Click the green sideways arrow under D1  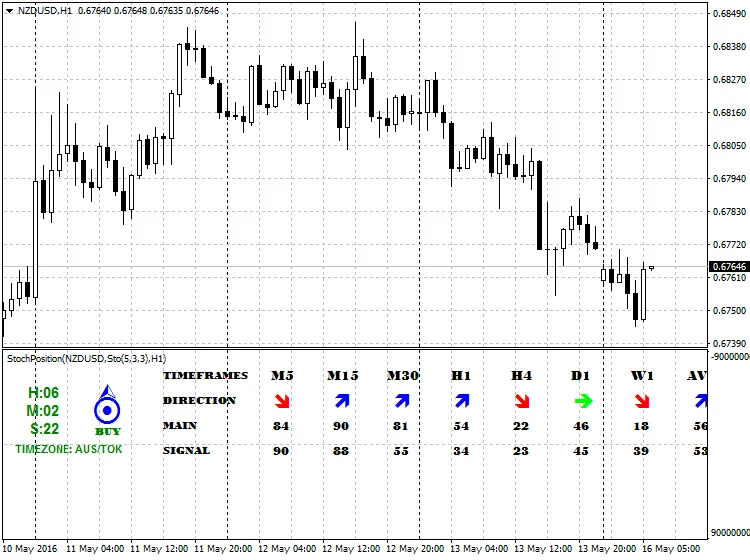[582, 401]
